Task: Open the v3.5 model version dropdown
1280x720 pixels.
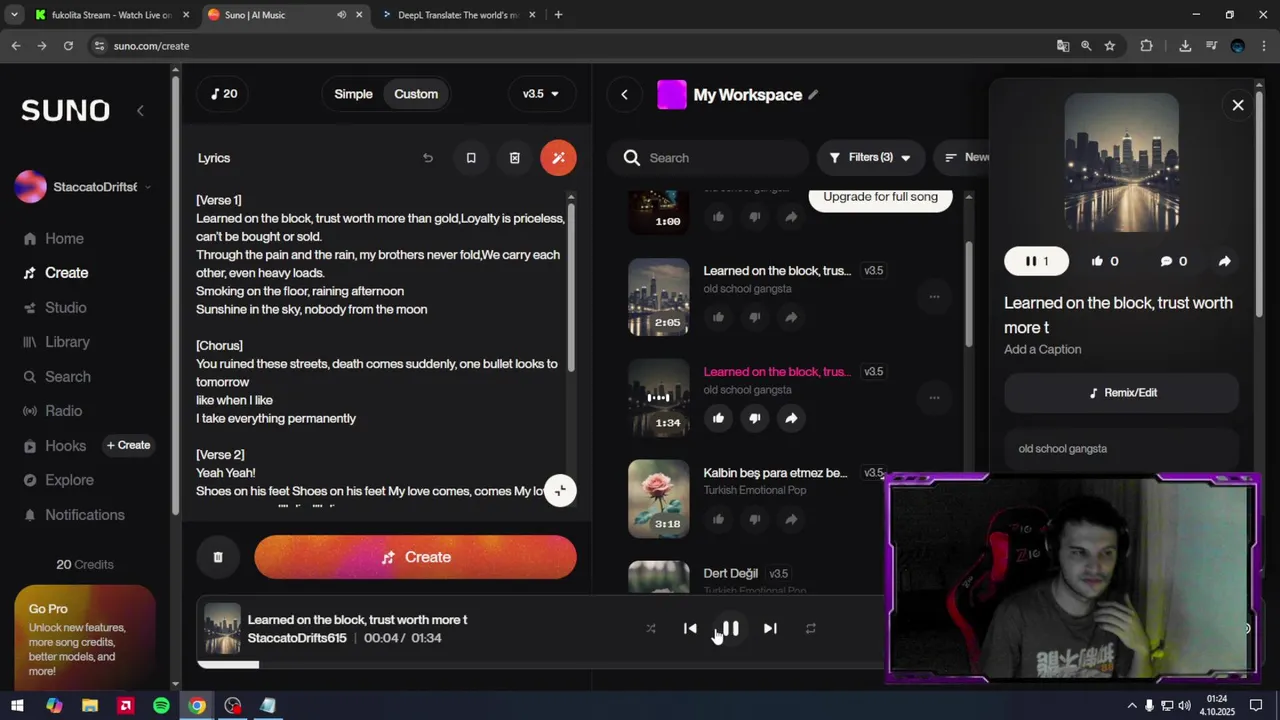Action: pos(541,94)
